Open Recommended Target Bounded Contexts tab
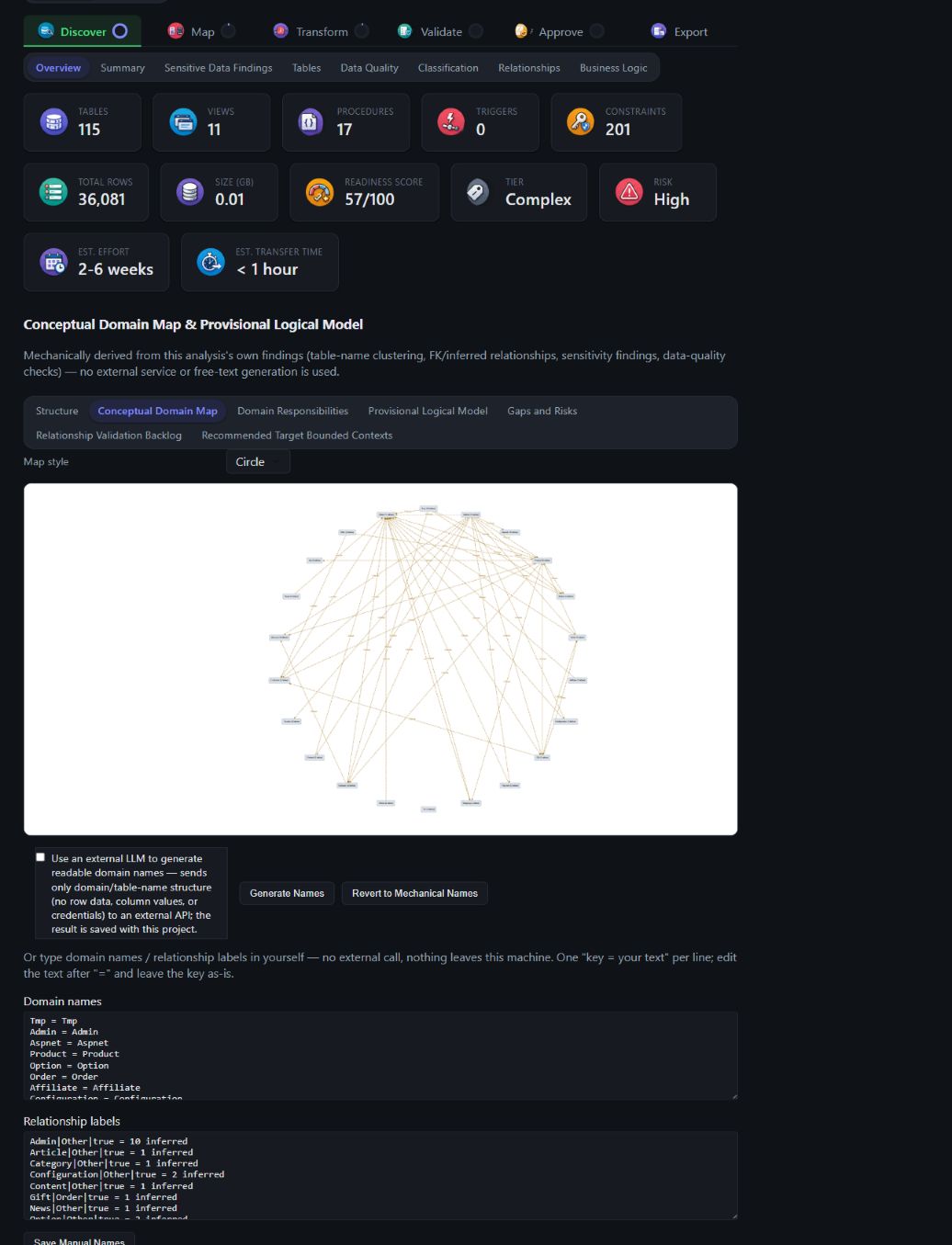This screenshot has width=952, height=1245. [297, 436]
